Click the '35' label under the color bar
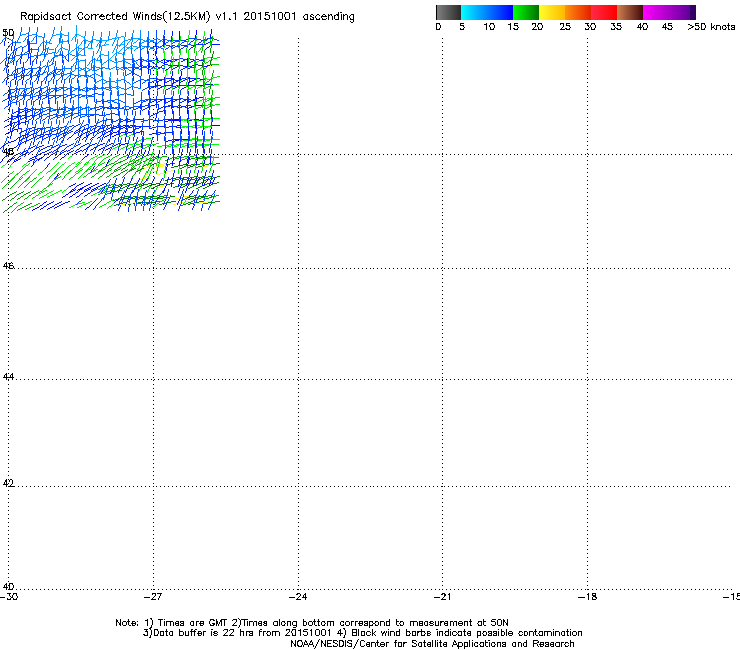The height and width of the screenshot is (650, 740). click(616, 27)
